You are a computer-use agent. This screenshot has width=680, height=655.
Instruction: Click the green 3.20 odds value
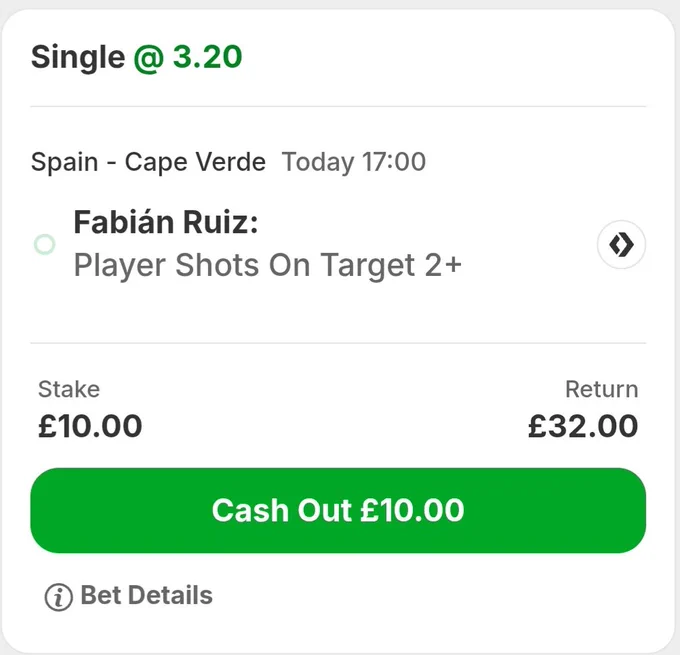(x=207, y=57)
